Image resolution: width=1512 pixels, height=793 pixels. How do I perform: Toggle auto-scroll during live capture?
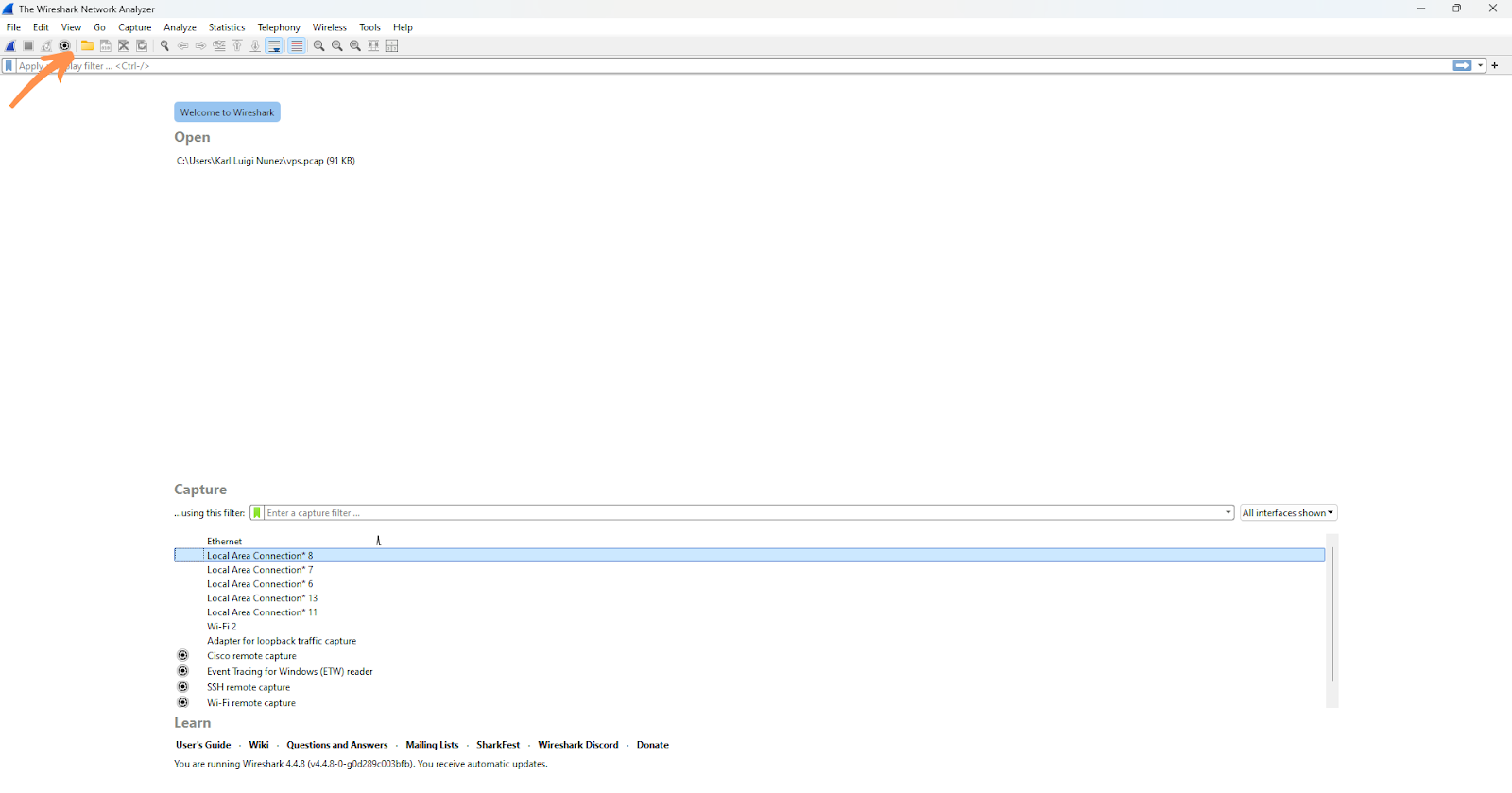tap(274, 45)
